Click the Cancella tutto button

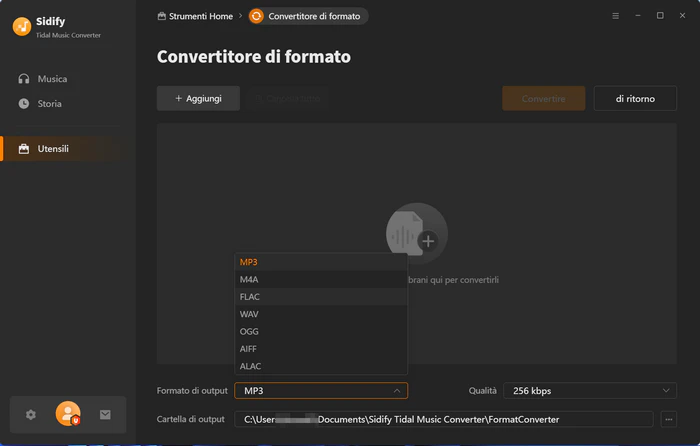tap(288, 99)
